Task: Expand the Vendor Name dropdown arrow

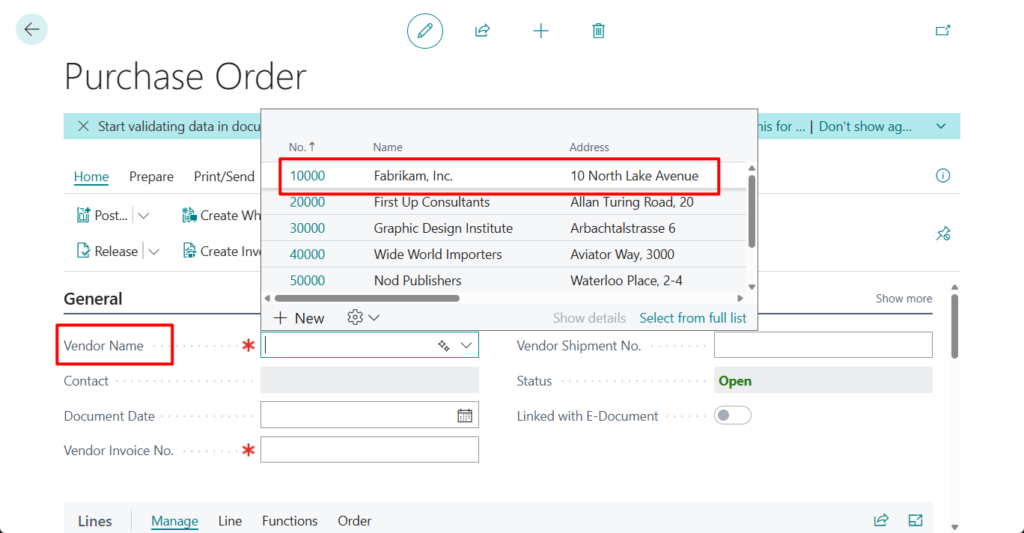Action: (x=466, y=345)
